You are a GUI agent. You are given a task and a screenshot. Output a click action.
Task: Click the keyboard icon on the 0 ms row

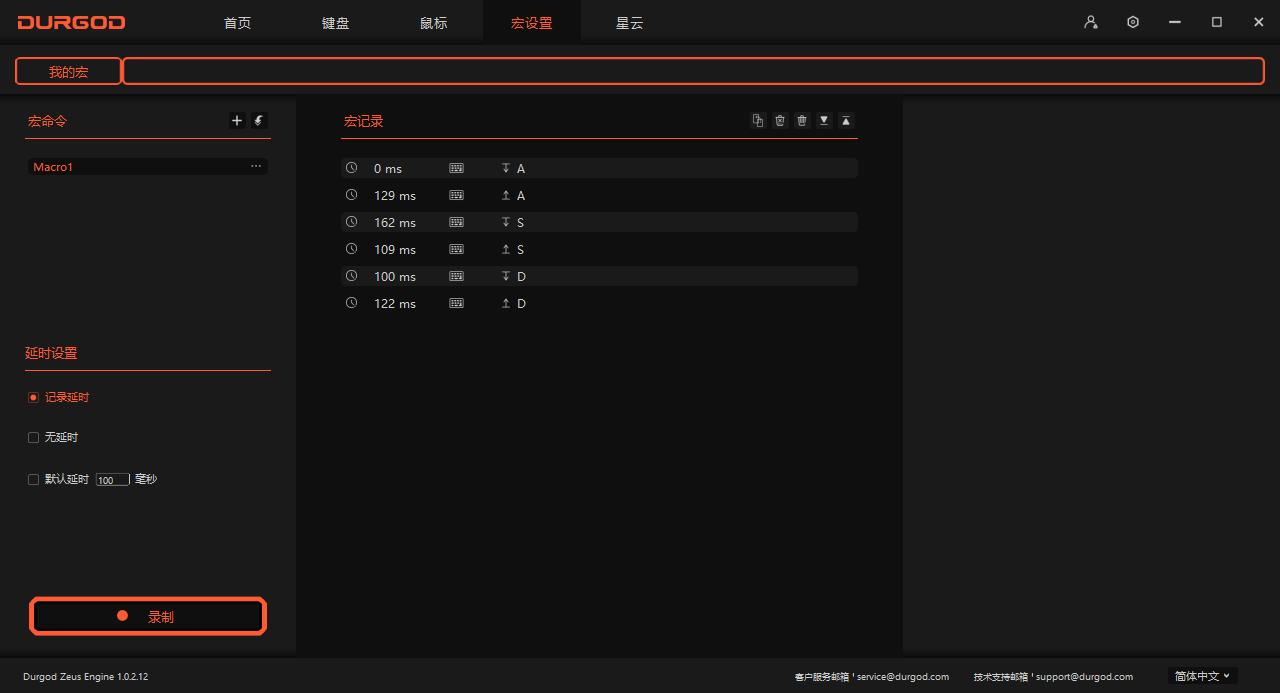(457, 168)
